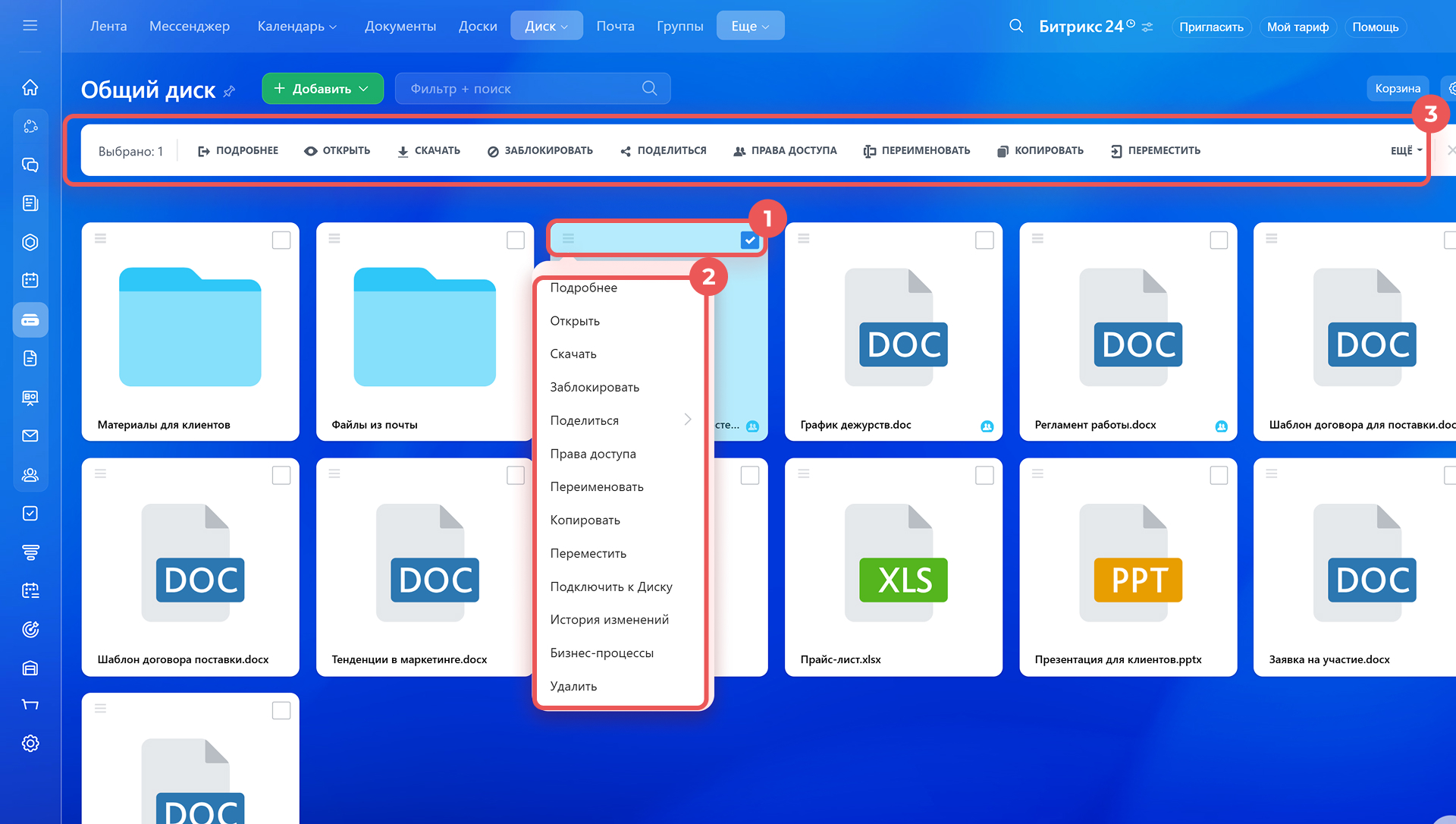Open the settings gear in the left sidebar

coord(30,744)
